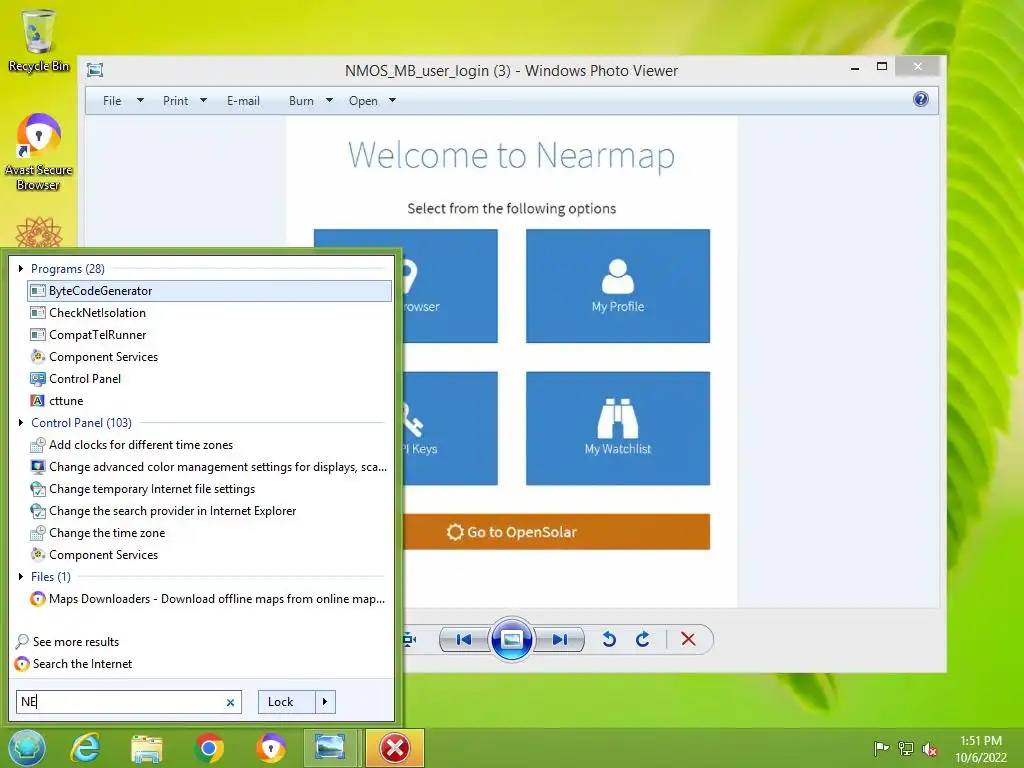This screenshot has height=768, width=1024.
Task: Click the taskbar clock showing 1:51 PM
Action: [981, 749]
